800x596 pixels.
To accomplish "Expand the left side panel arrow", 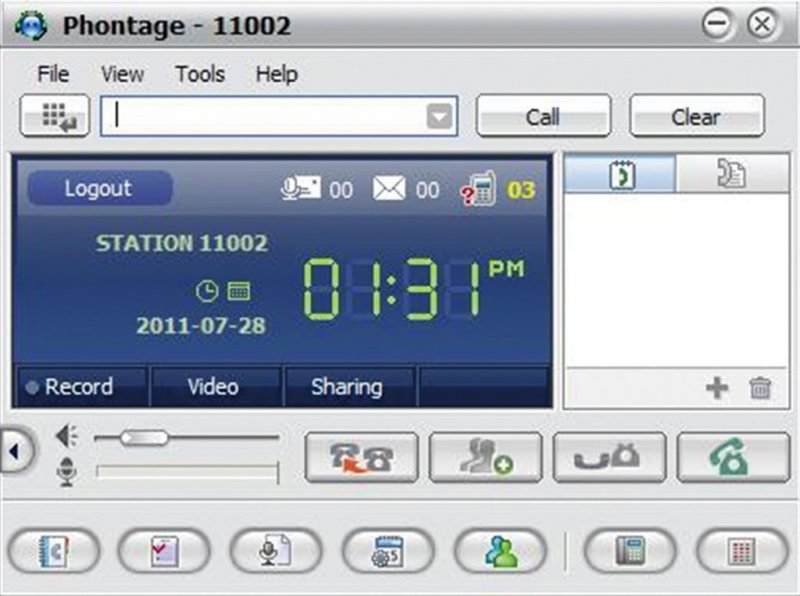I will (x=15, y=451).
